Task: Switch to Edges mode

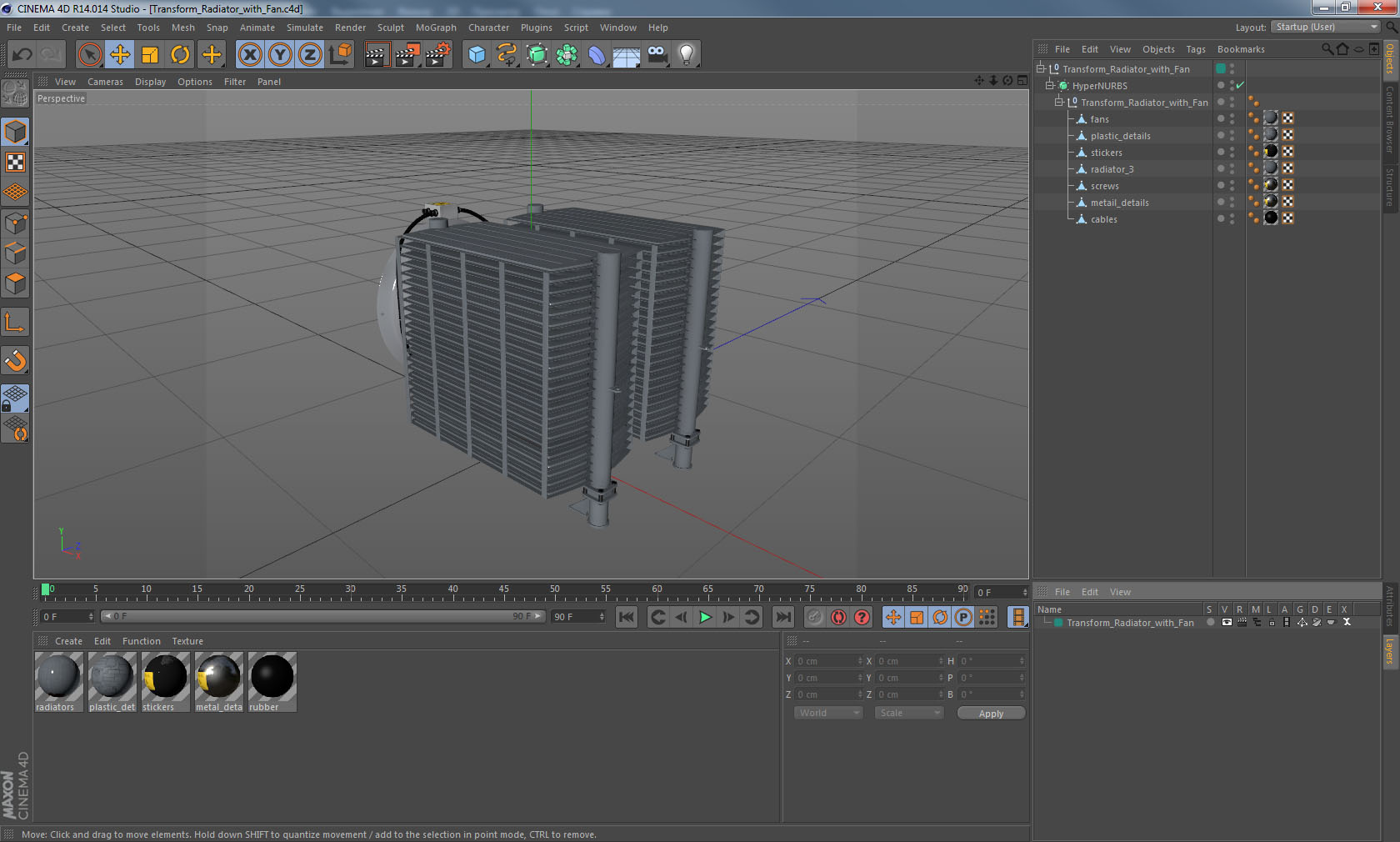Action: click(x=15, y=253)
